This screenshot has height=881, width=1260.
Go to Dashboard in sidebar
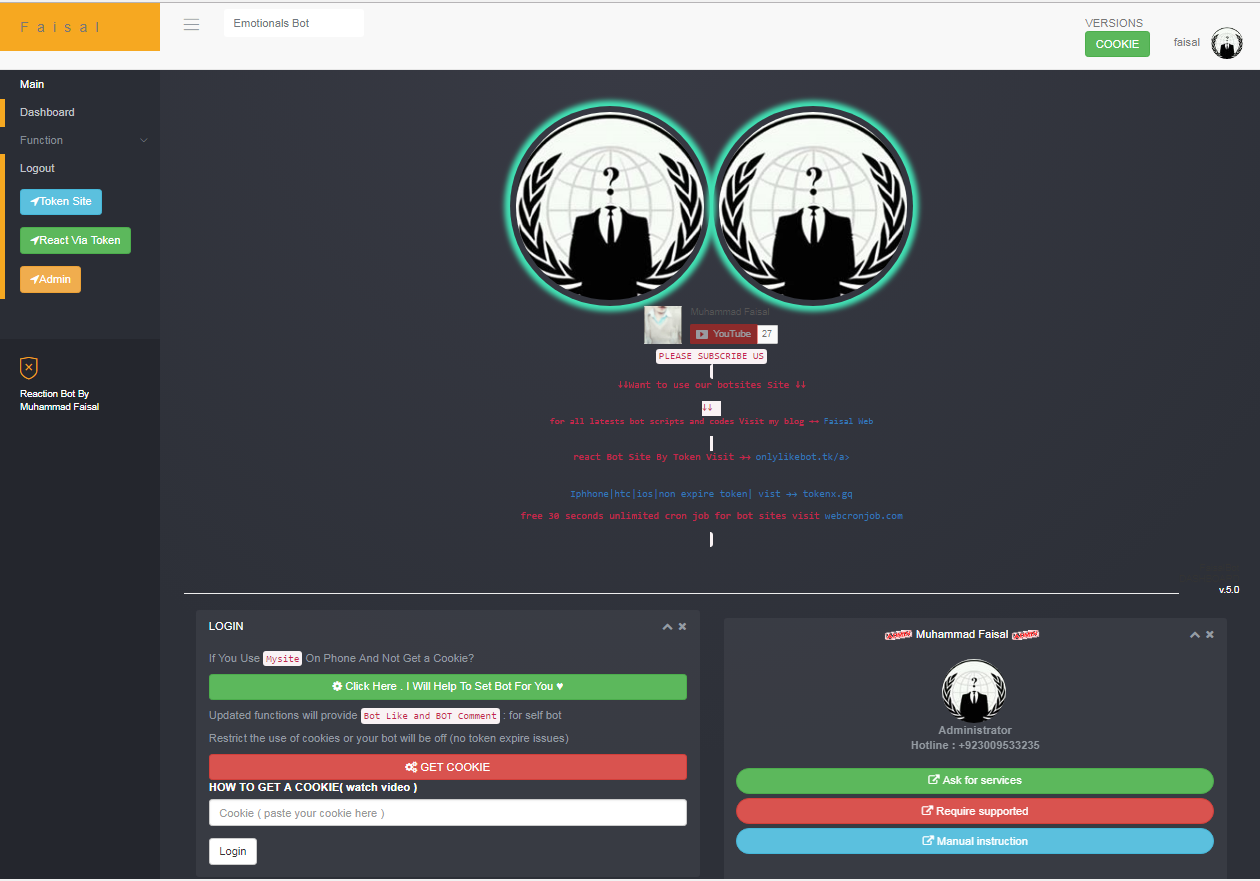(47, 112)
